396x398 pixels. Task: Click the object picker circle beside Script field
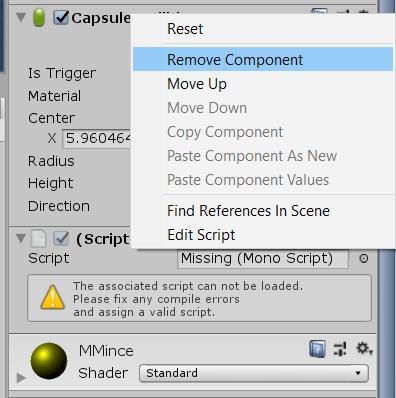coord(364,258)
